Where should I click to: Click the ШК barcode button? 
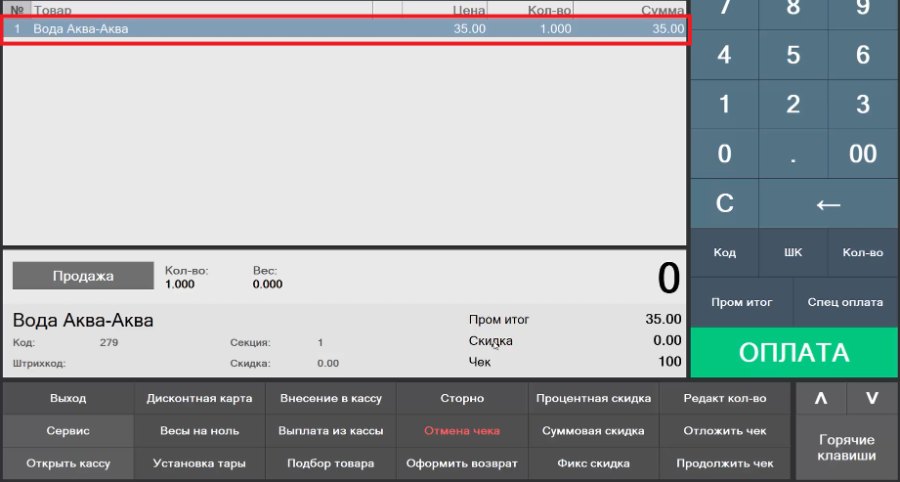coord(793,252)
